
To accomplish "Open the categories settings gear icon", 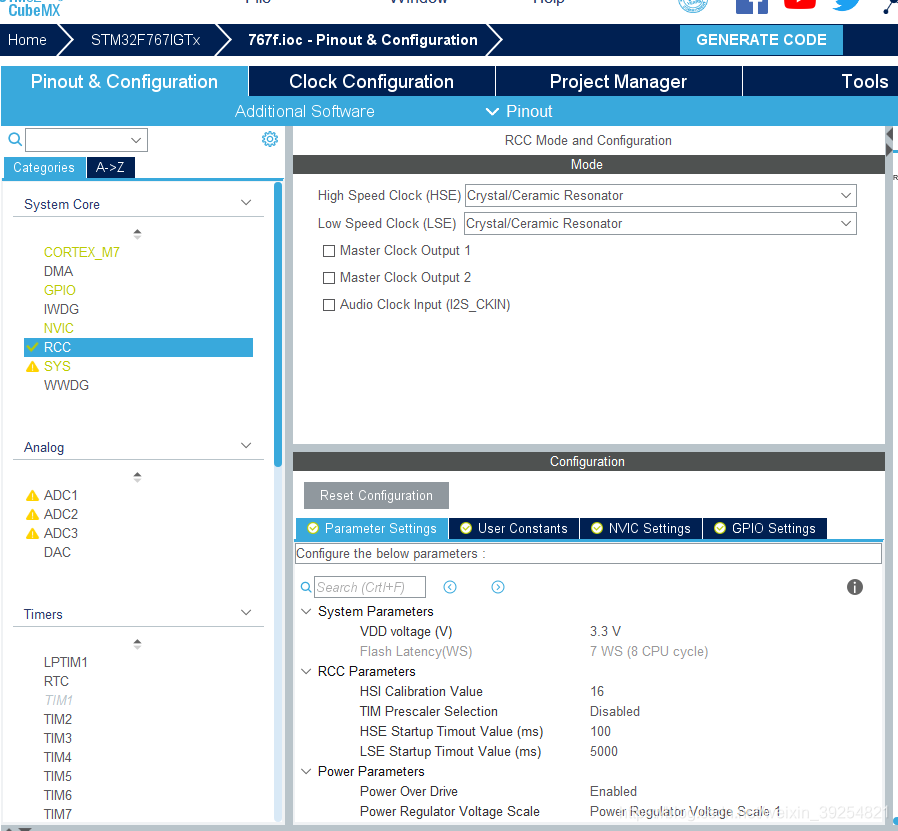I will 270,139.
